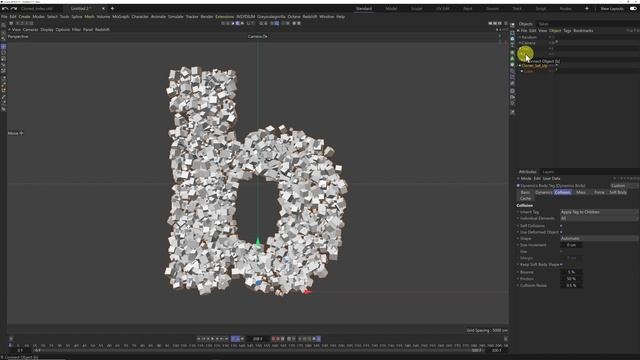Select the Random effector in Objects tree
Screen dimensions: 640x360
coord(529,37)
